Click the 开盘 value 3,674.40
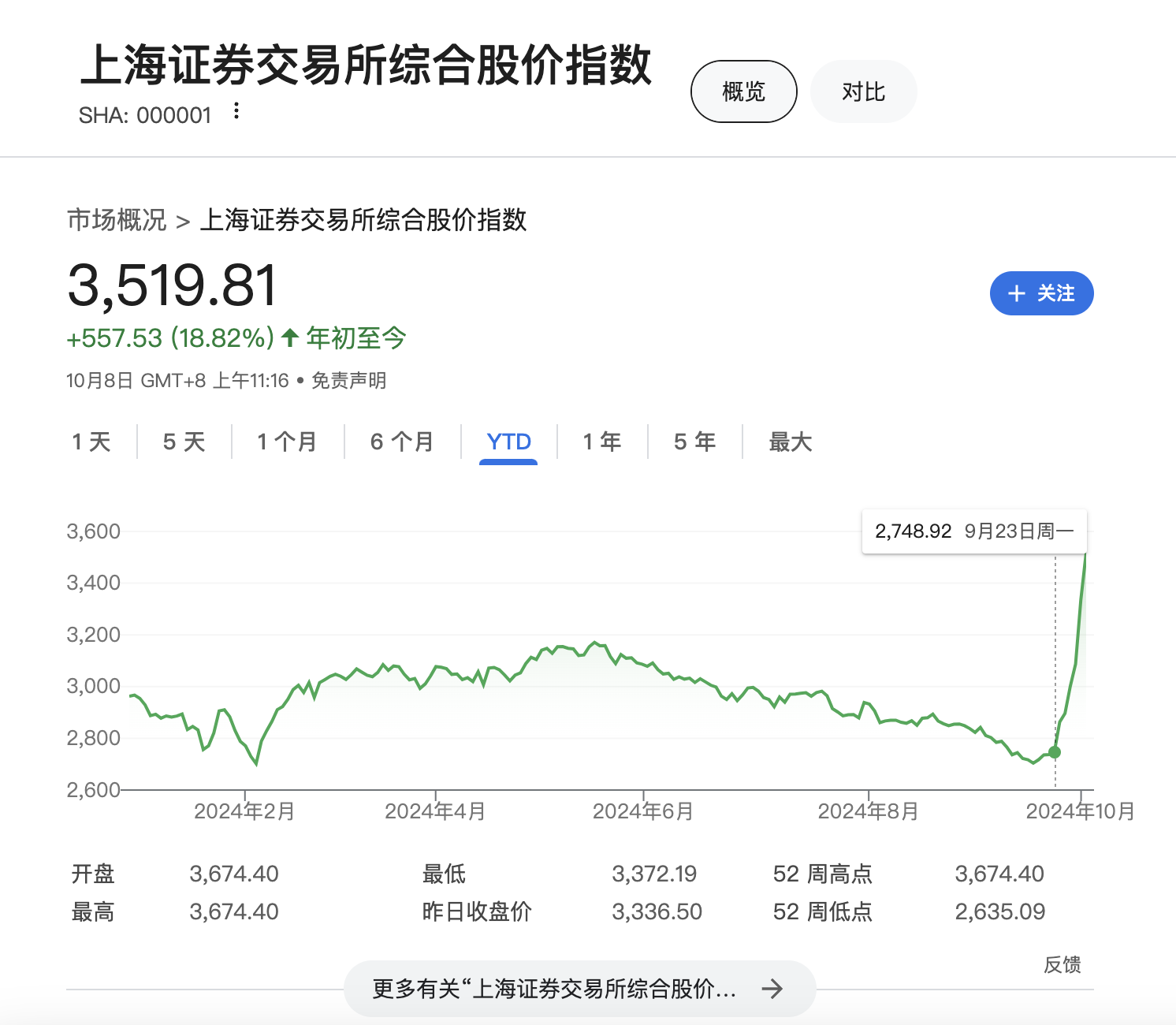 tap(234, 874)
